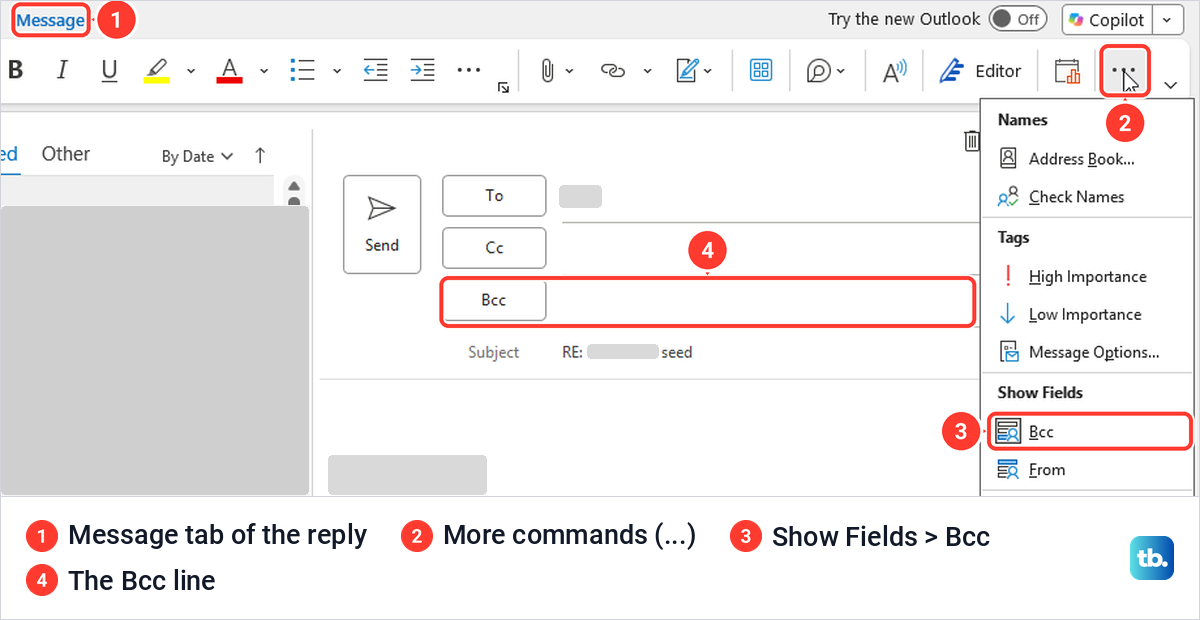1200x620 pixels.
Task: Expand the Copilot dropdown arrow
Action: pos(1167,19)
